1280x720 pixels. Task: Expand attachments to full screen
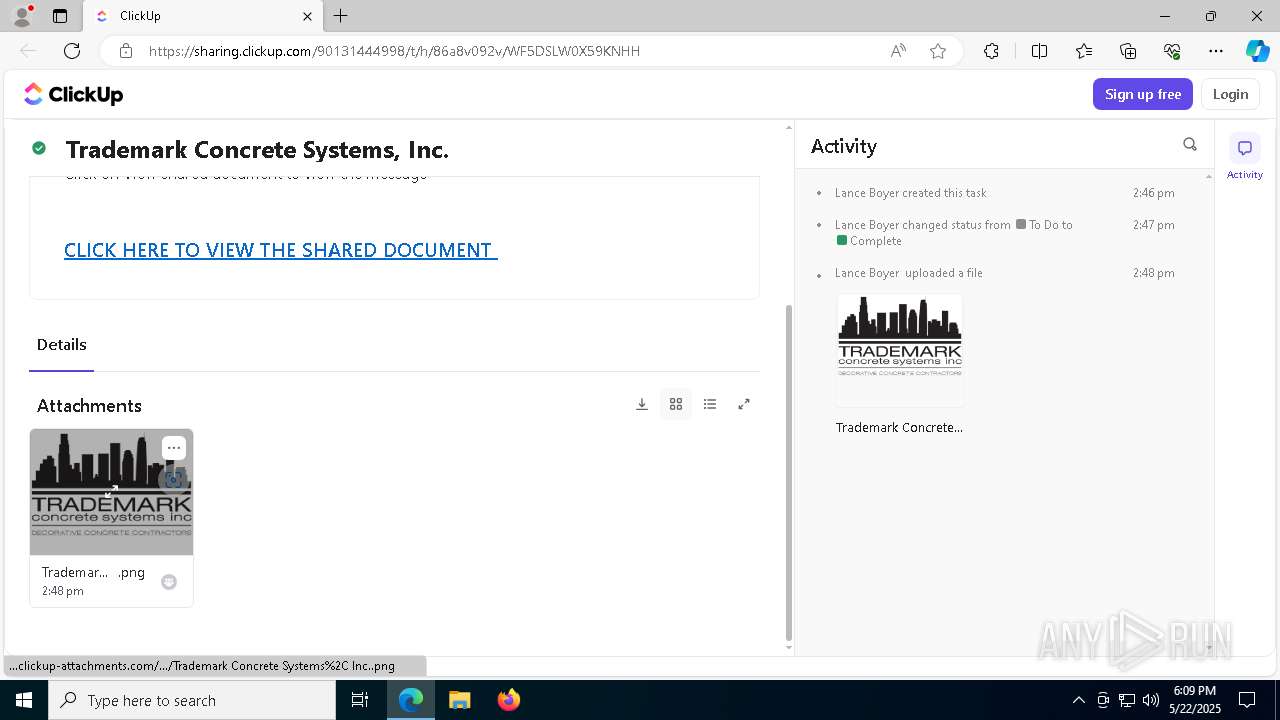tap(744, 404)
